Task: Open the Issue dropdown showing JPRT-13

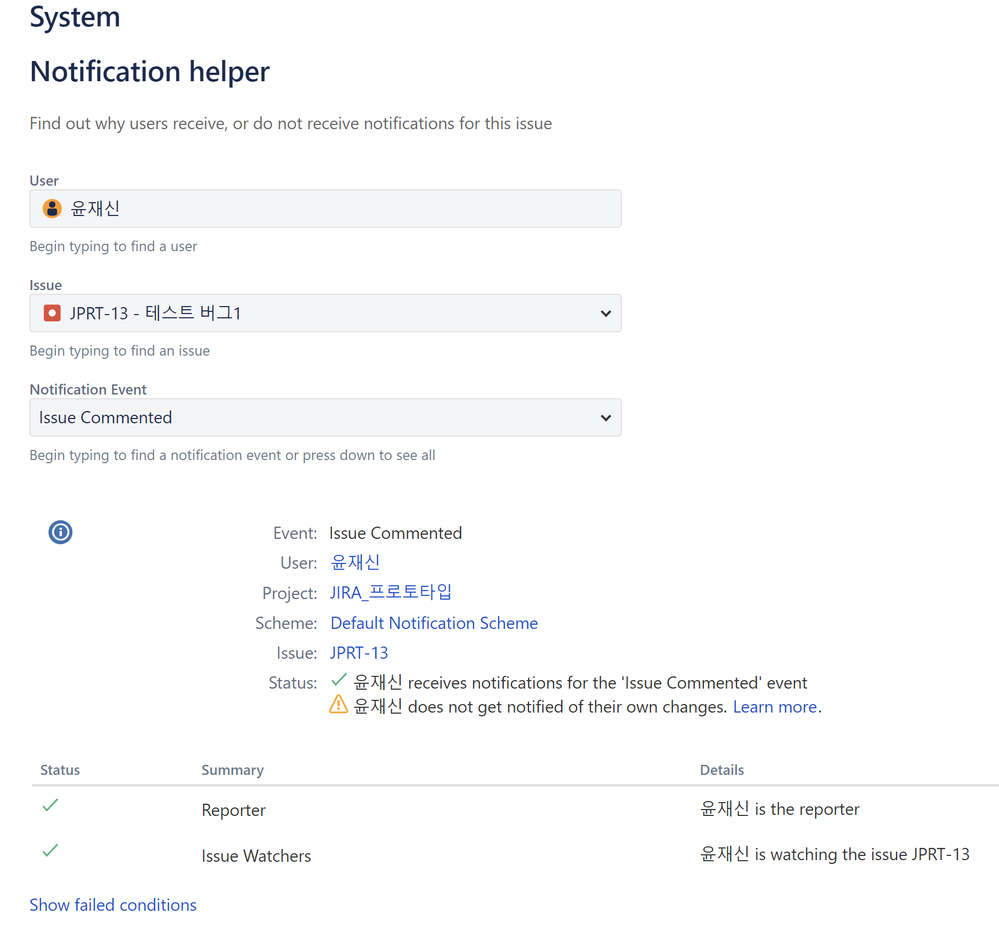Action: [x=325, y=313]
